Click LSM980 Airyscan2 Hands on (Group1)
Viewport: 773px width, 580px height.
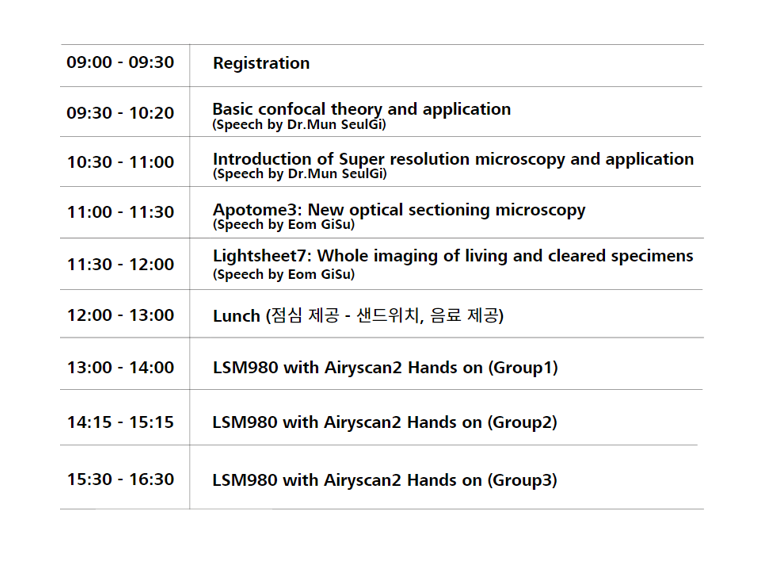point(385,368)
